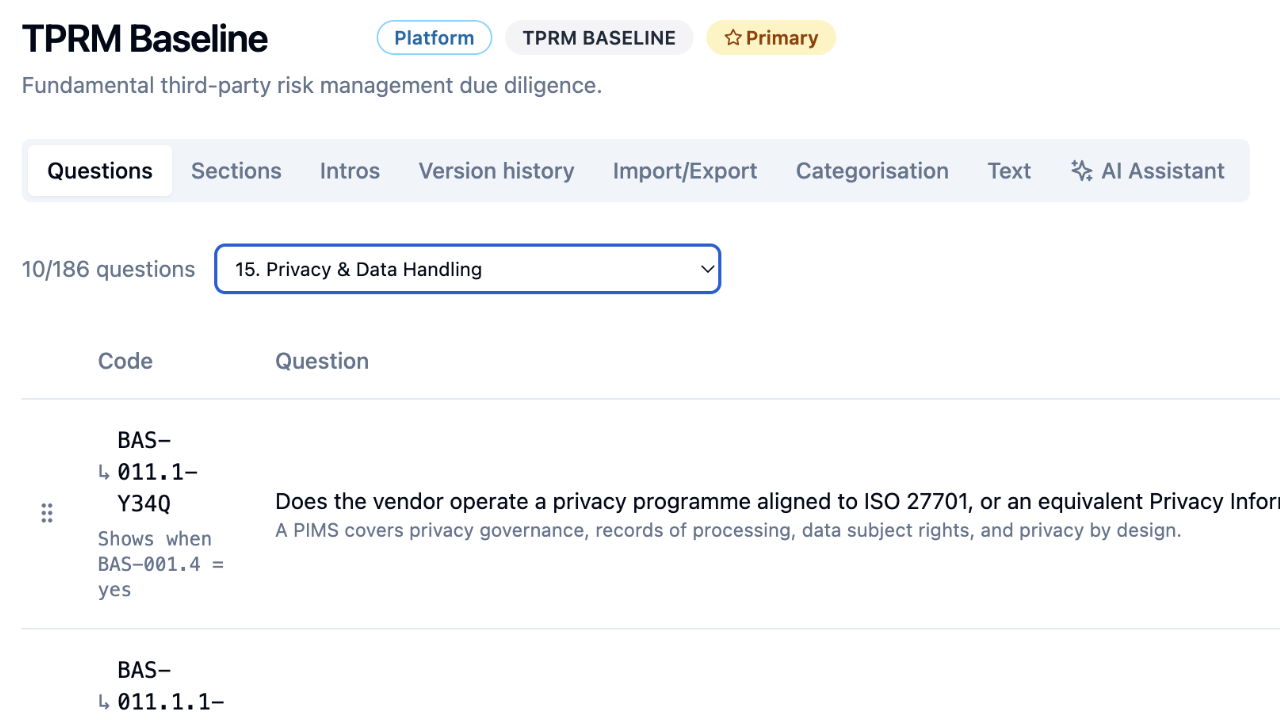Open the Sections tab
Viewport: 1280px width, 720px height.
(236, 171)
